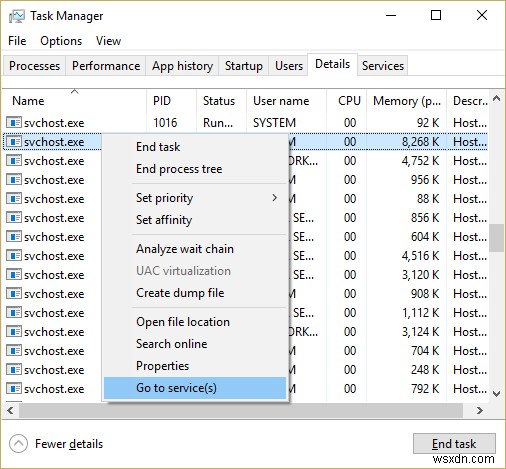Viewport: 506px width, 469px height.
Task: Open the File menu
Action: pyautogui.click(x=17, y=41)
